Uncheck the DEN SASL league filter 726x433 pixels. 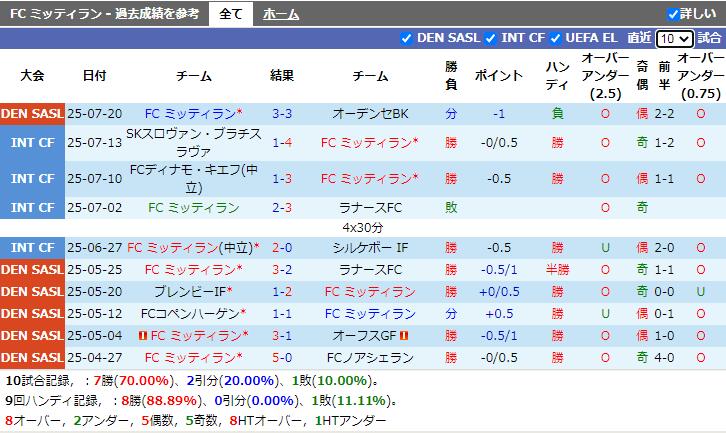coord(406,38)
